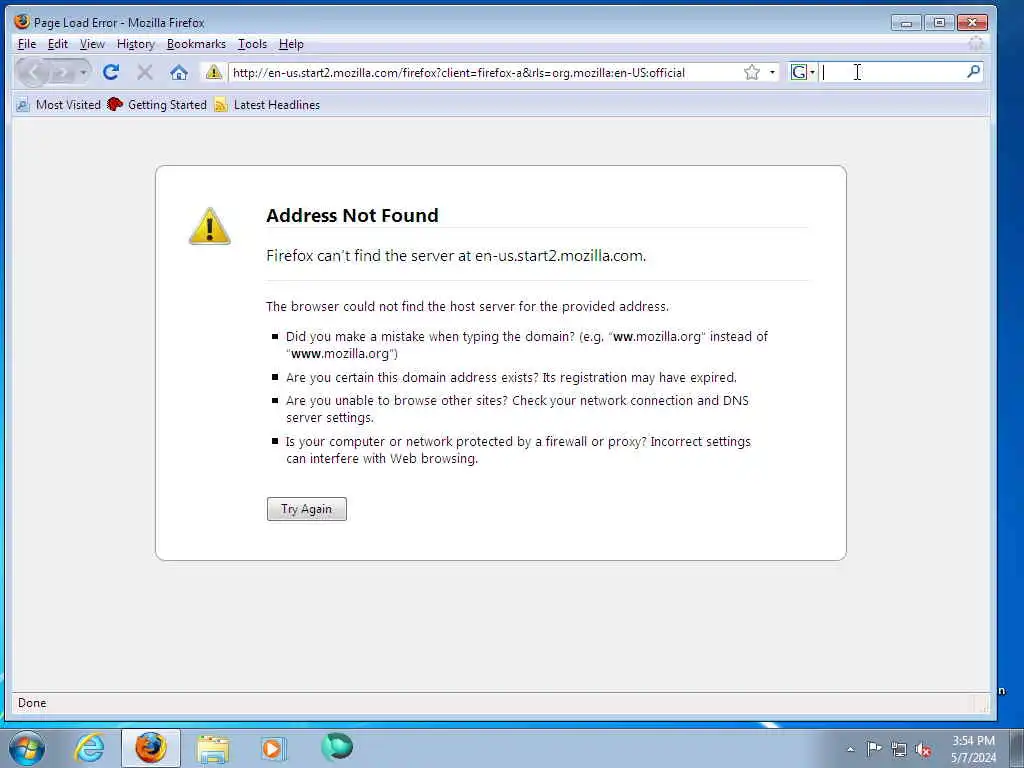Click the Stop loading X icon
Screen dimensions: 1024x768
(x=145, y=72)
